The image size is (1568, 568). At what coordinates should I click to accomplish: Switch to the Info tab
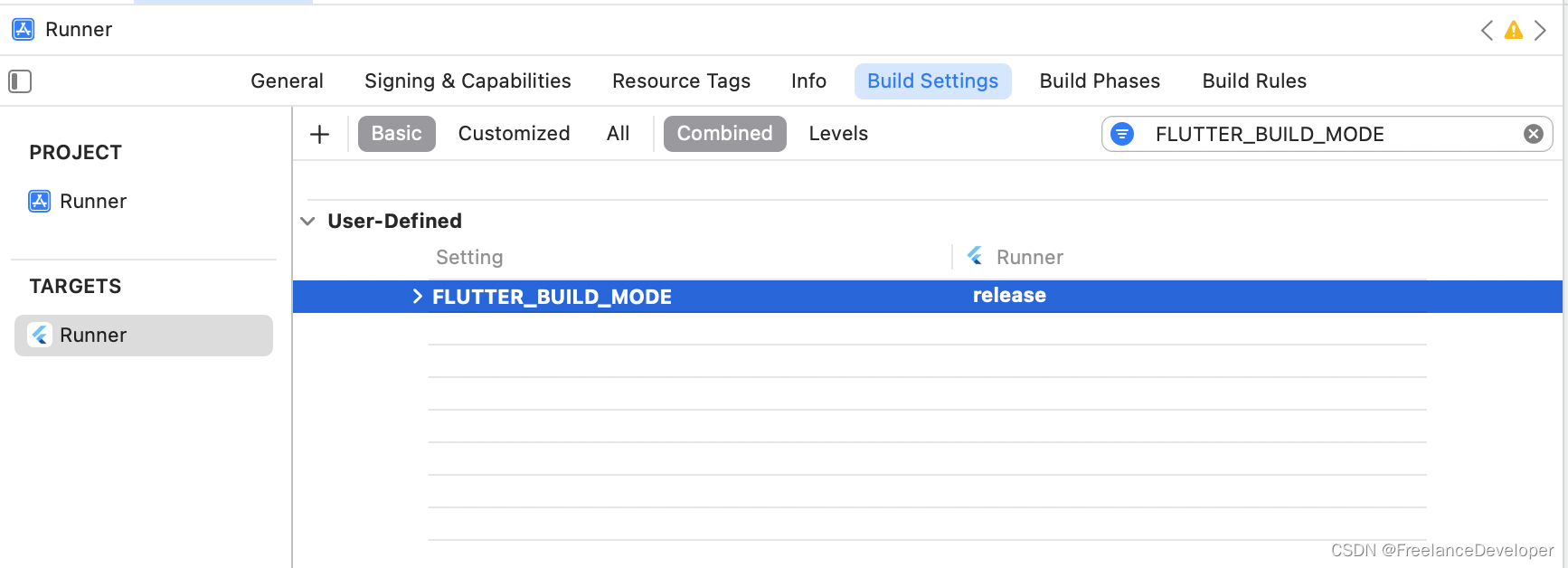(x=808, y=81)
